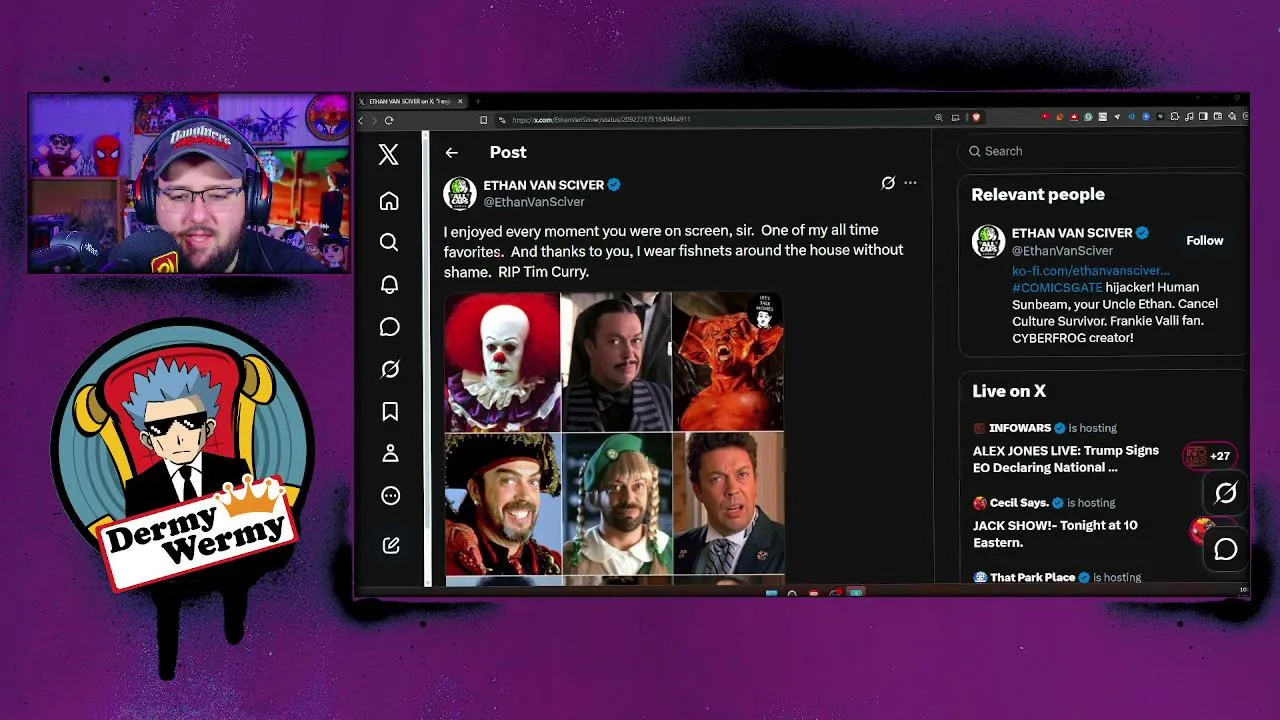Open the browser Extensions puzzle icon

click(x=1175, y=117)
